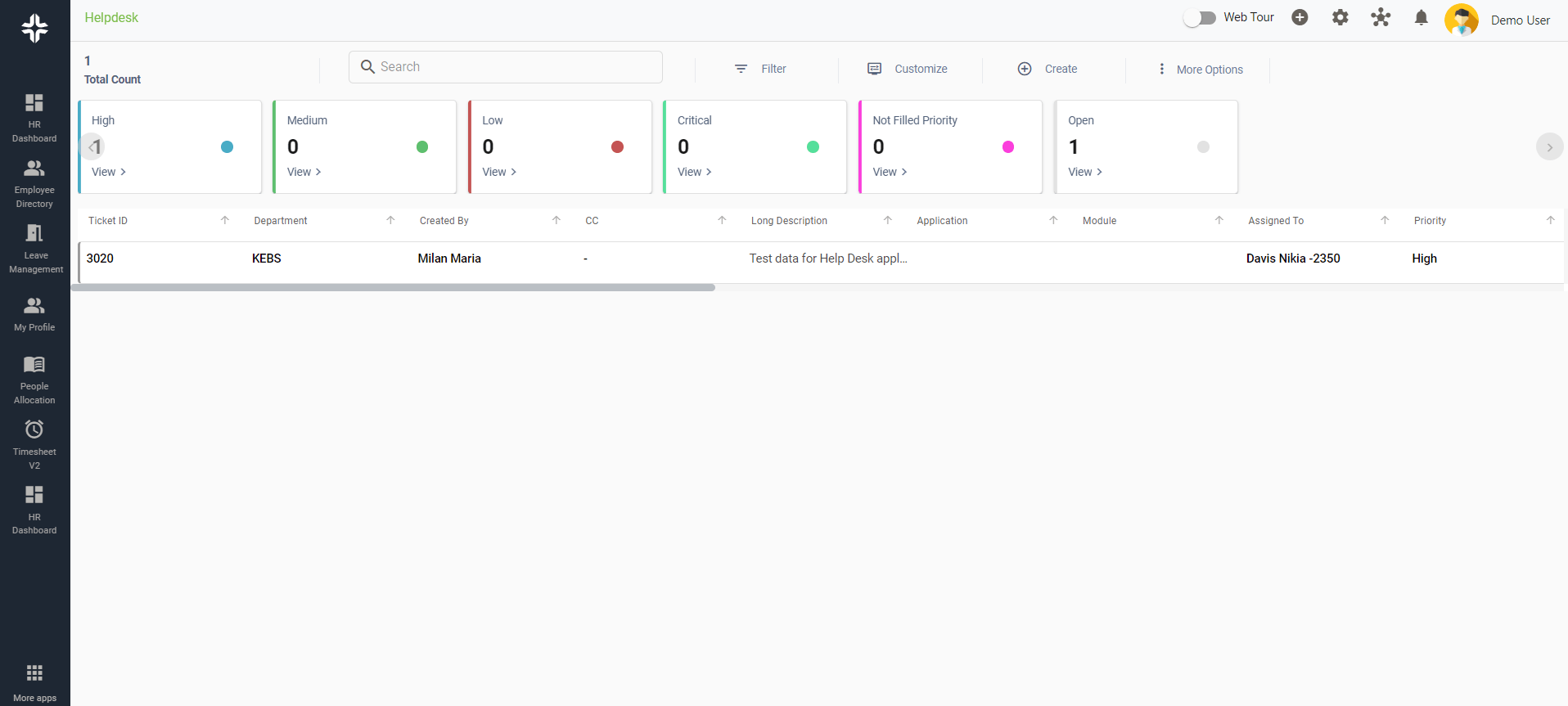Image resolution: width=1568 pixels, height=706 pixels.
Task: Expand More Options menu
Action: point(1200,70)
